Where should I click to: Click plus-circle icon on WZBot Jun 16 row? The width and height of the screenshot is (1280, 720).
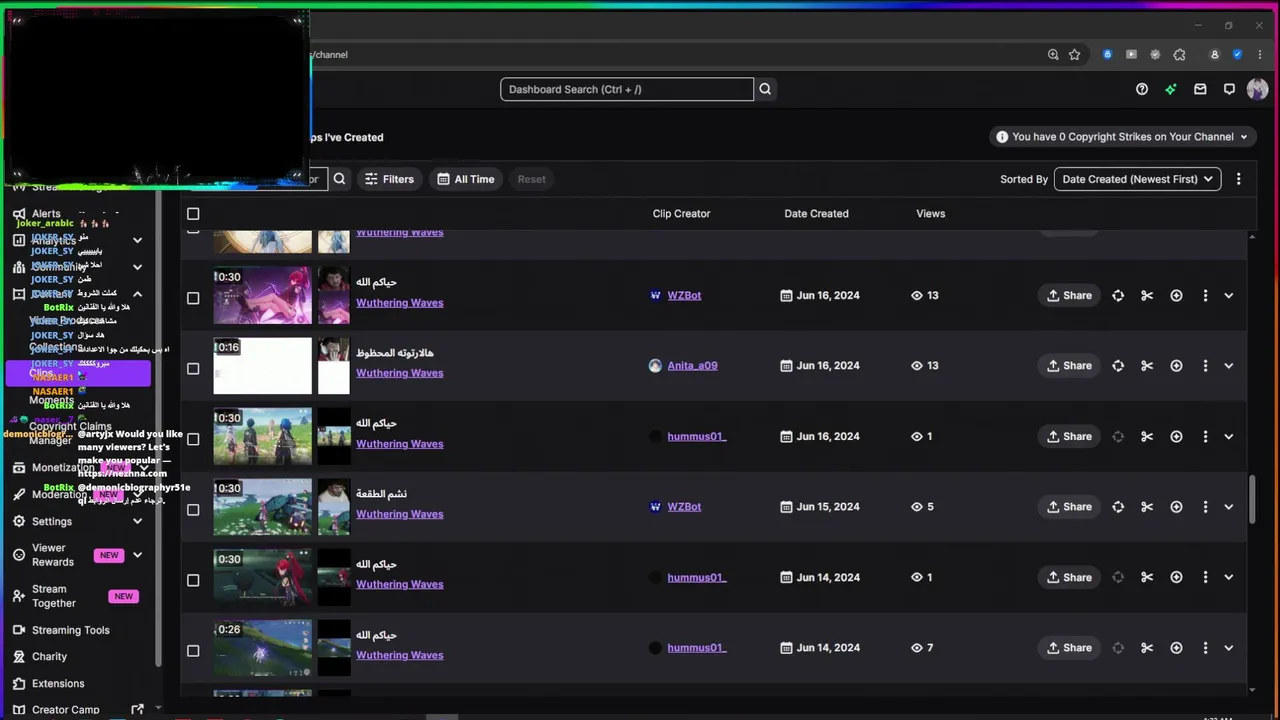[1176, 295]
